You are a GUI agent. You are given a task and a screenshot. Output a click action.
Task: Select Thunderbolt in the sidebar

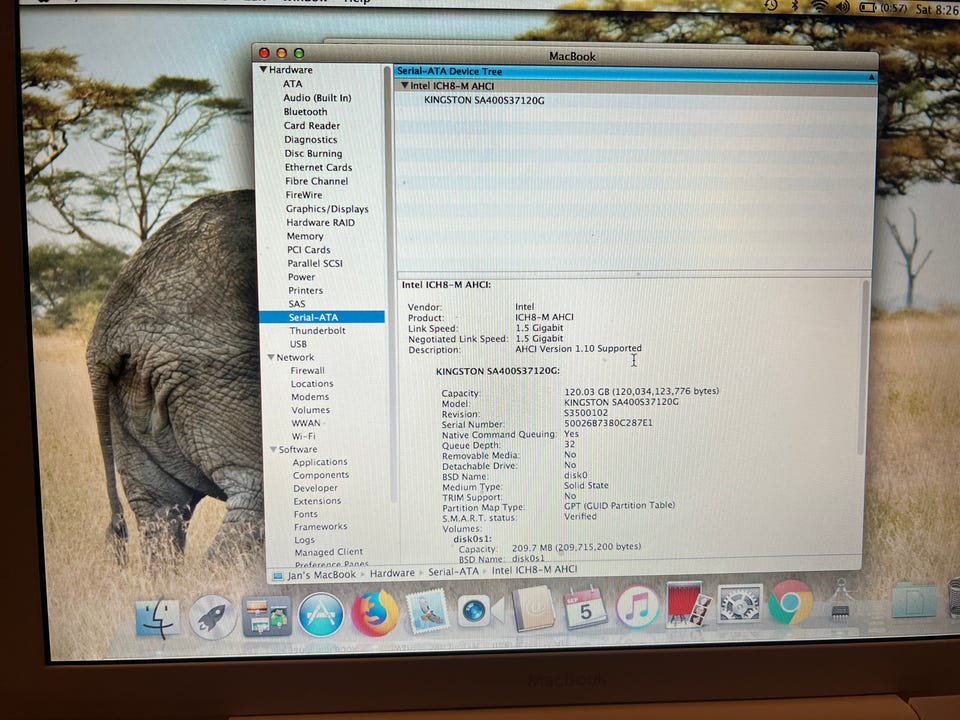pyautogui.click(x=317, y=331)
